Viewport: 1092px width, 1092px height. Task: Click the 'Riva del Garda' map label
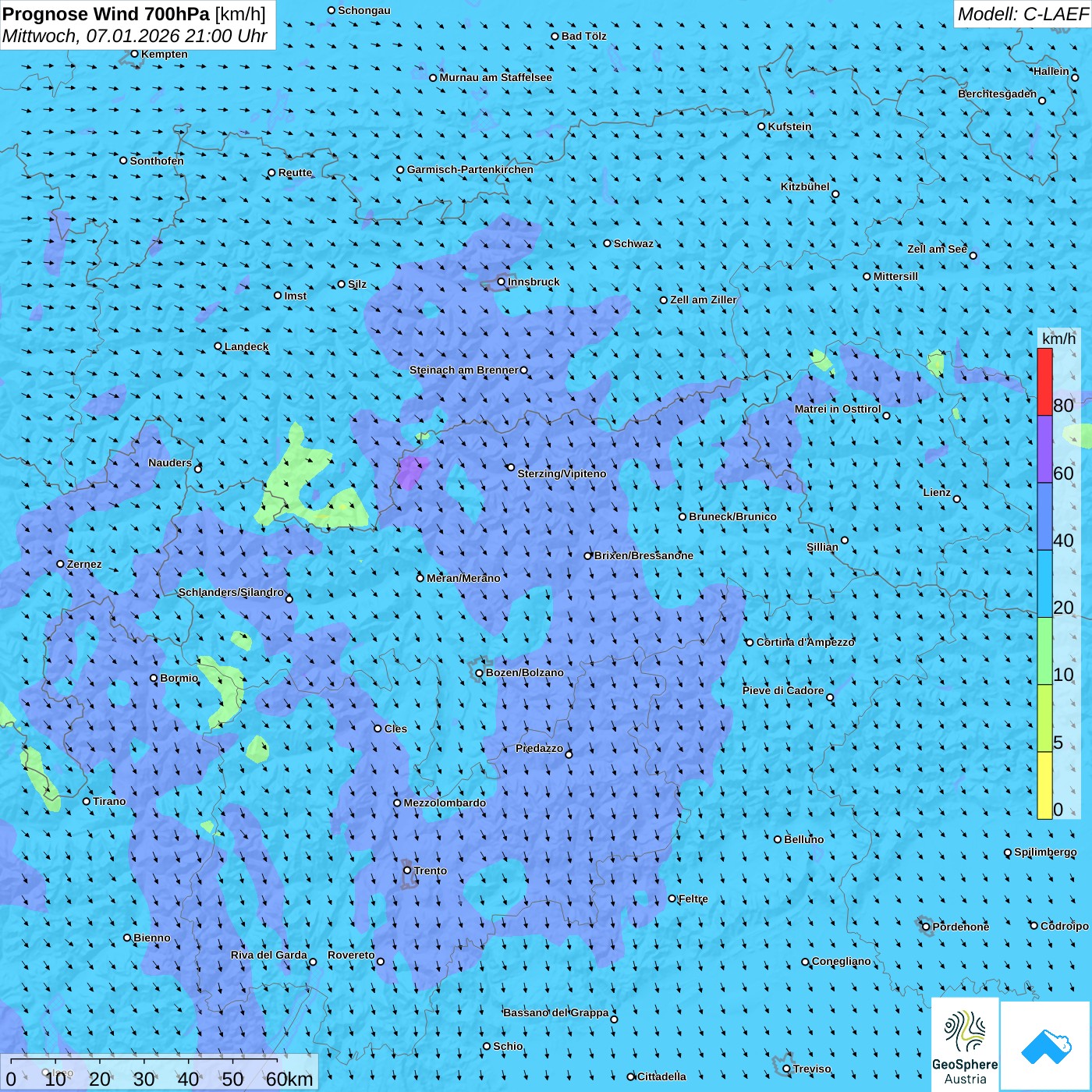coord(269,955)
